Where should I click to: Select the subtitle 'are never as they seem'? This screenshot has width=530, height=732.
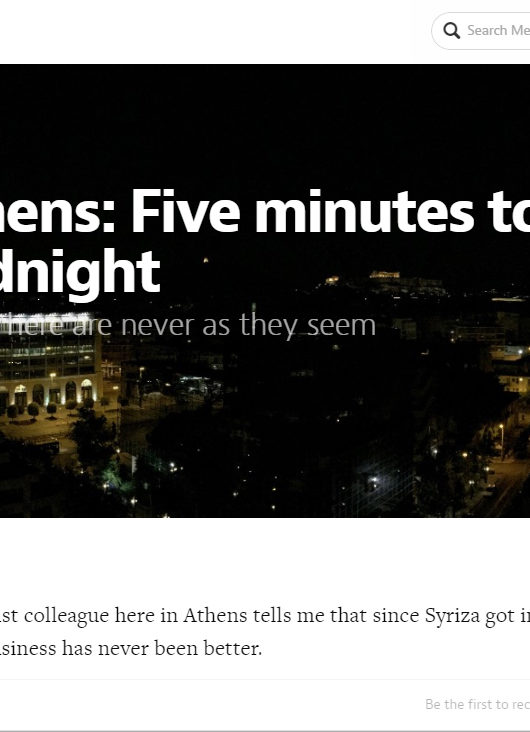pos(224,325)
